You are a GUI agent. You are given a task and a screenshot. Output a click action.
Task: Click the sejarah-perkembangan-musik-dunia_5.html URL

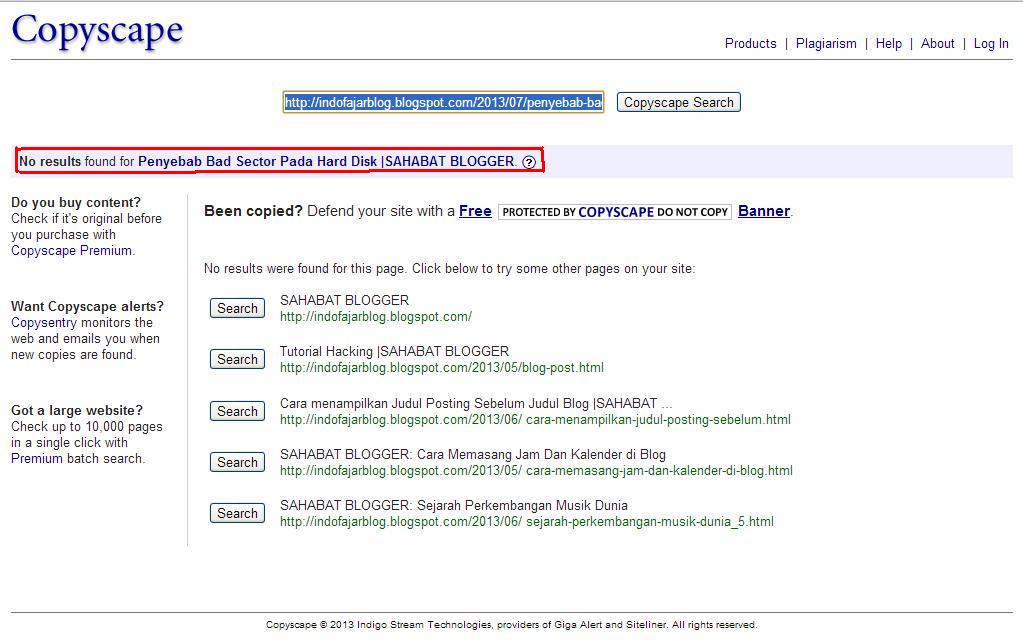coord(527,521)
